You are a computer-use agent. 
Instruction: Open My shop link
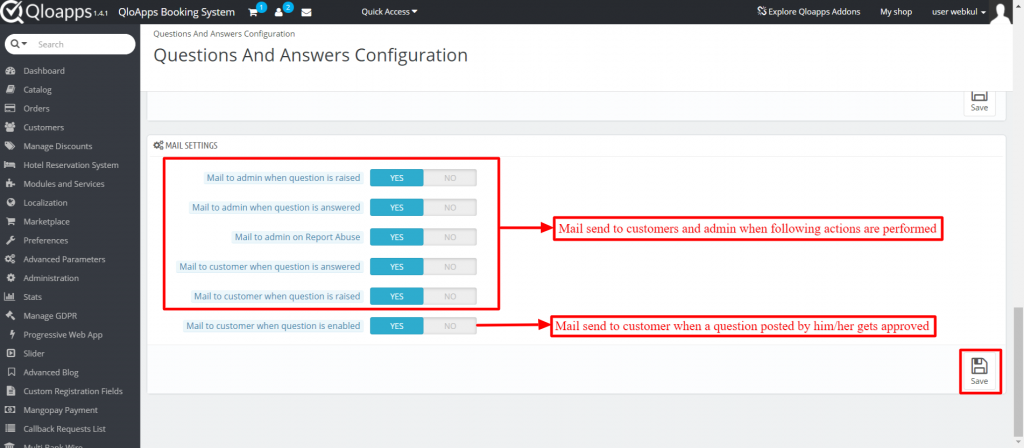coord(896,12)
